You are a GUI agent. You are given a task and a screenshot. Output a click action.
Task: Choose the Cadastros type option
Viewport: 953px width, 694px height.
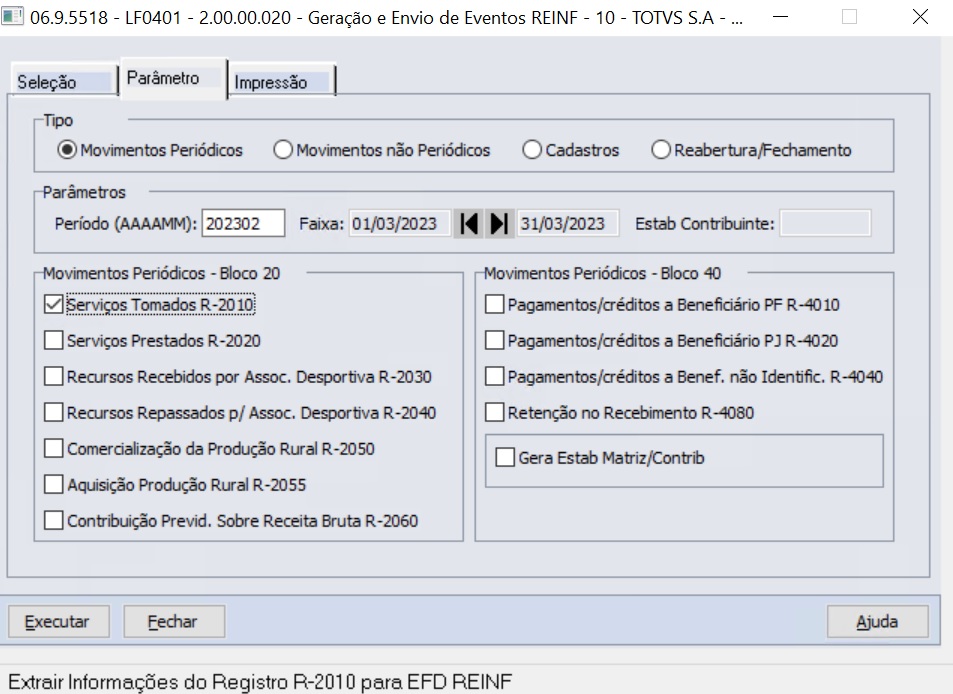(x=531, y=150)
